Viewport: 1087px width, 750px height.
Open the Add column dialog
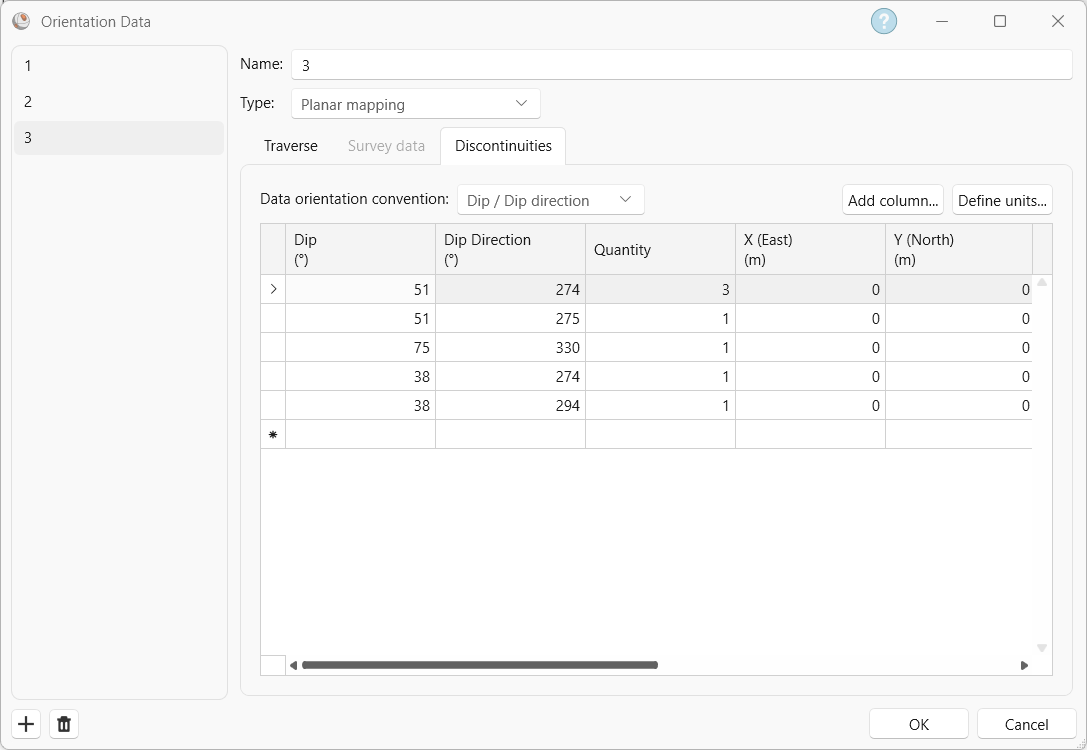[892, 199]
